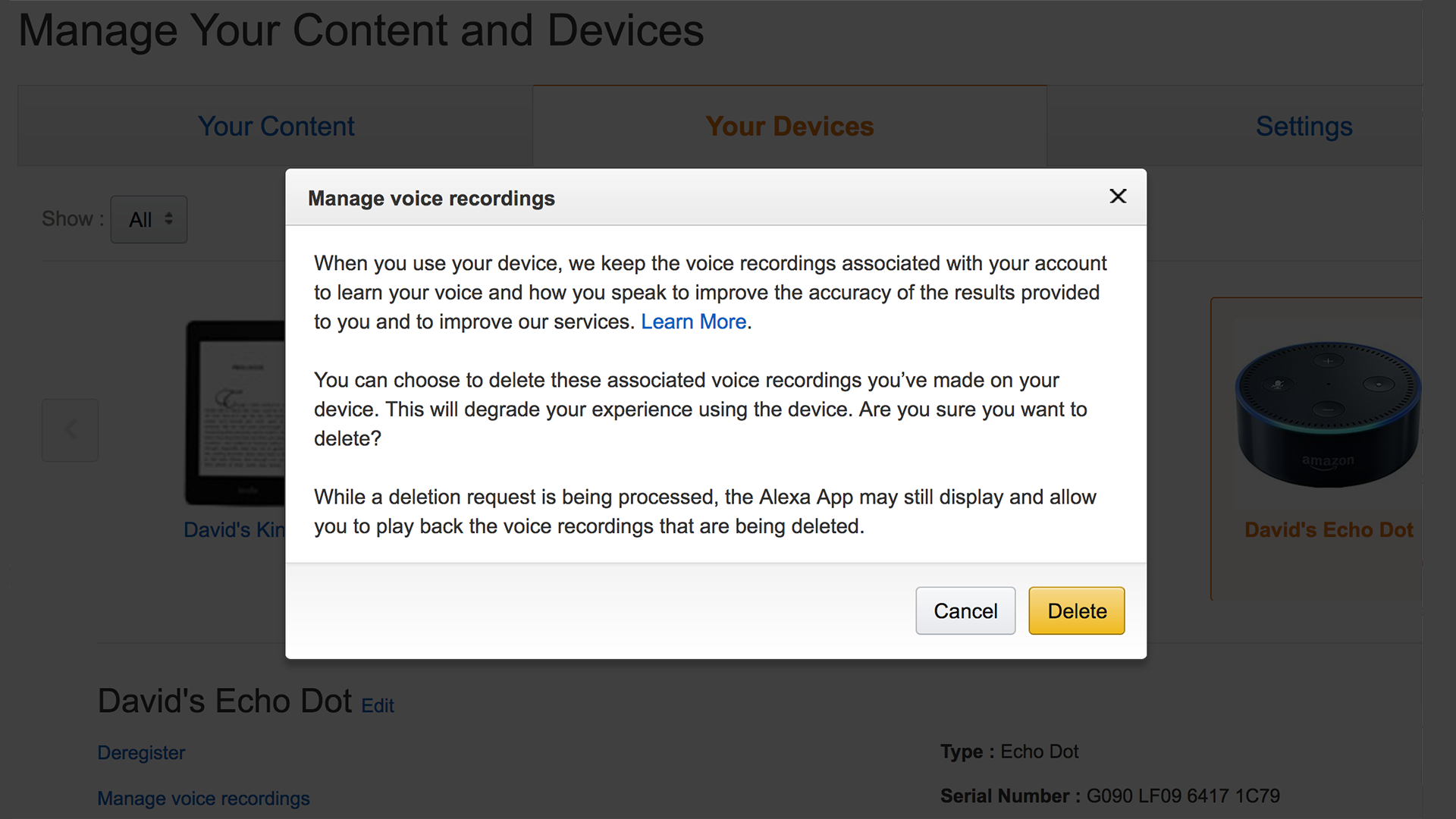Confirm deletion with the Delete button
Viewport: 1456px width, 819px height.
1076,610
